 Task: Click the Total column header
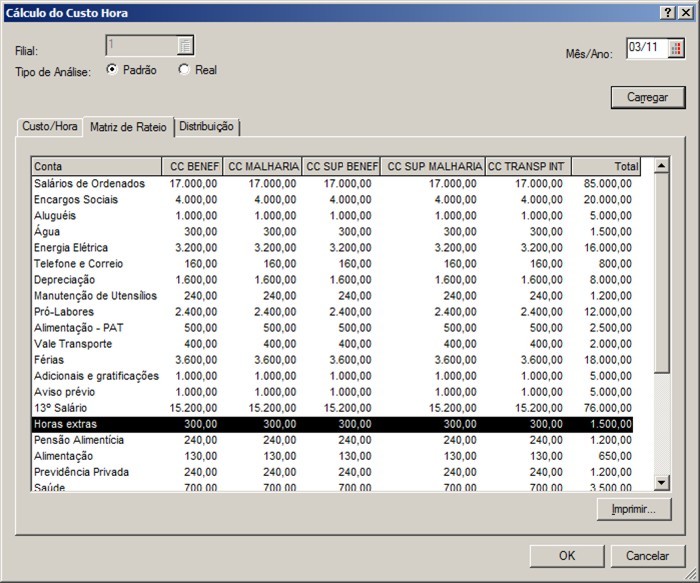(606, 167)
